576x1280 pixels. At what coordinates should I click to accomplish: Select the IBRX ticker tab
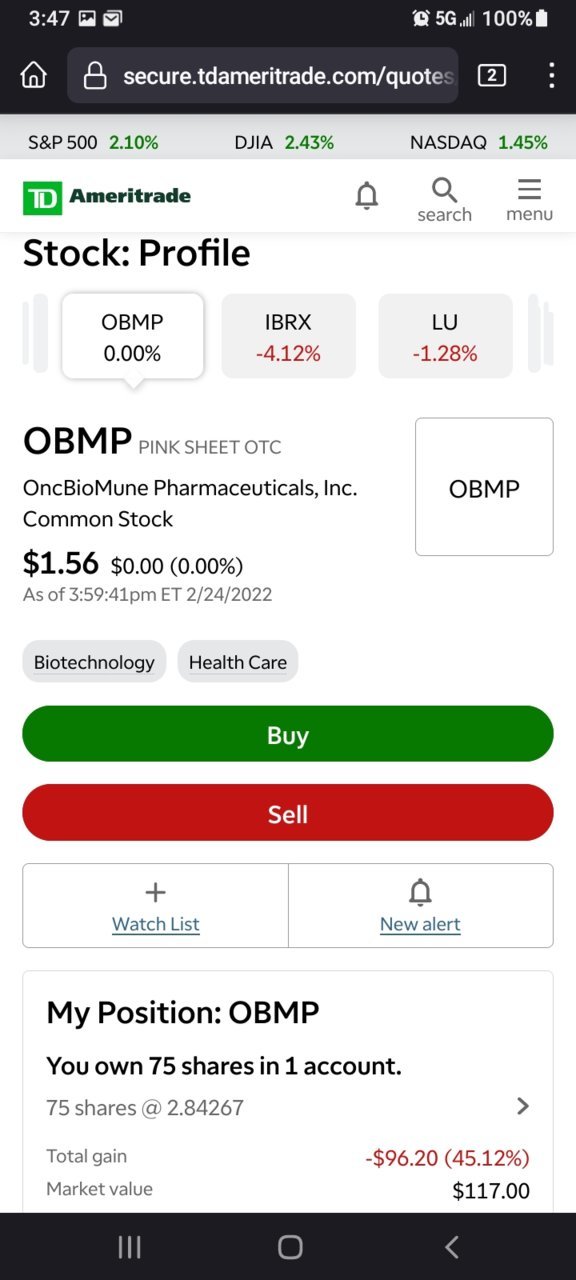pos(288,336)
